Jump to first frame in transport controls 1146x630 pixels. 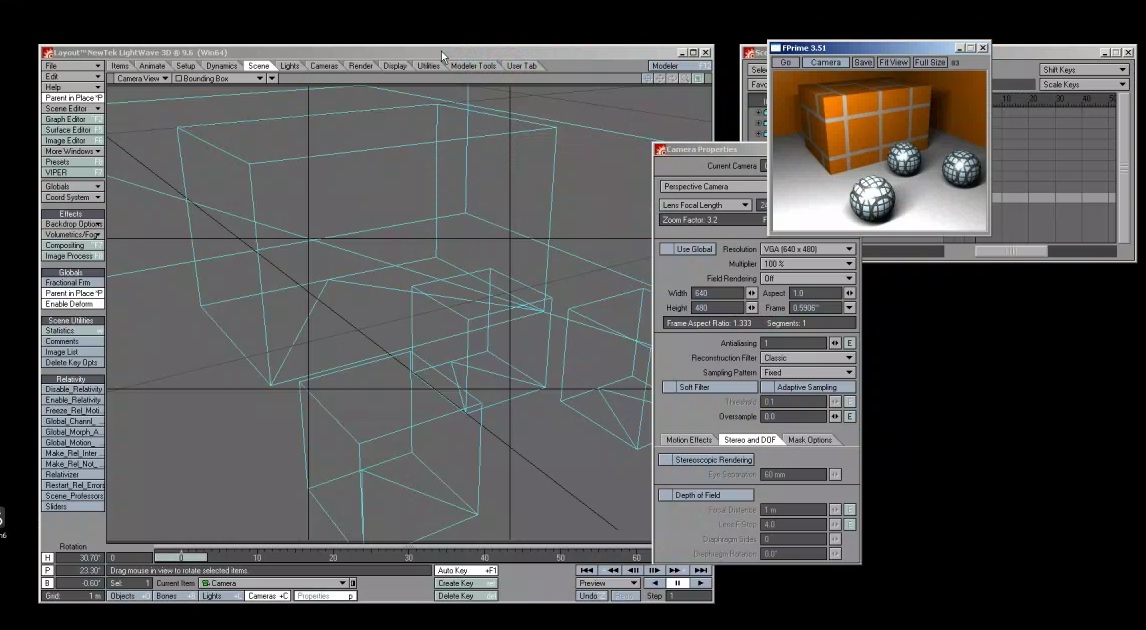(x=587, y=570)
